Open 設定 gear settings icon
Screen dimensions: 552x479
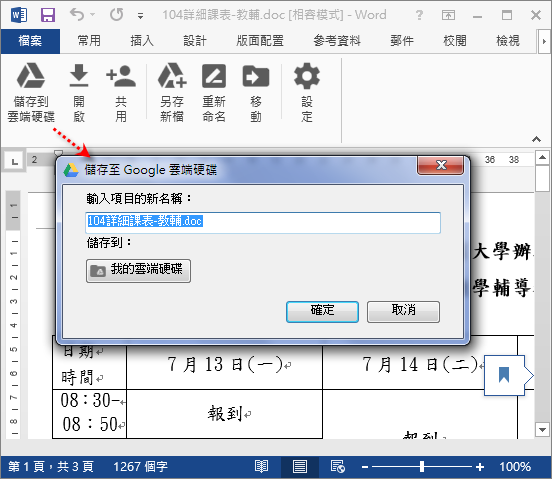pyautogui.click(x=307, y=76)
